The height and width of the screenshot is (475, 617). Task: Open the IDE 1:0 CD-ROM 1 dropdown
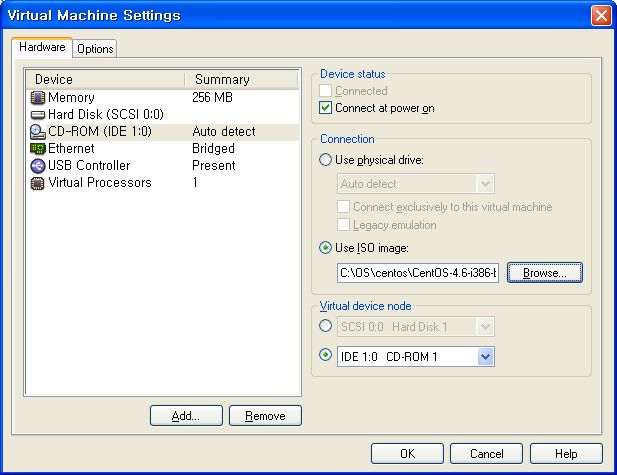[486, 357]
